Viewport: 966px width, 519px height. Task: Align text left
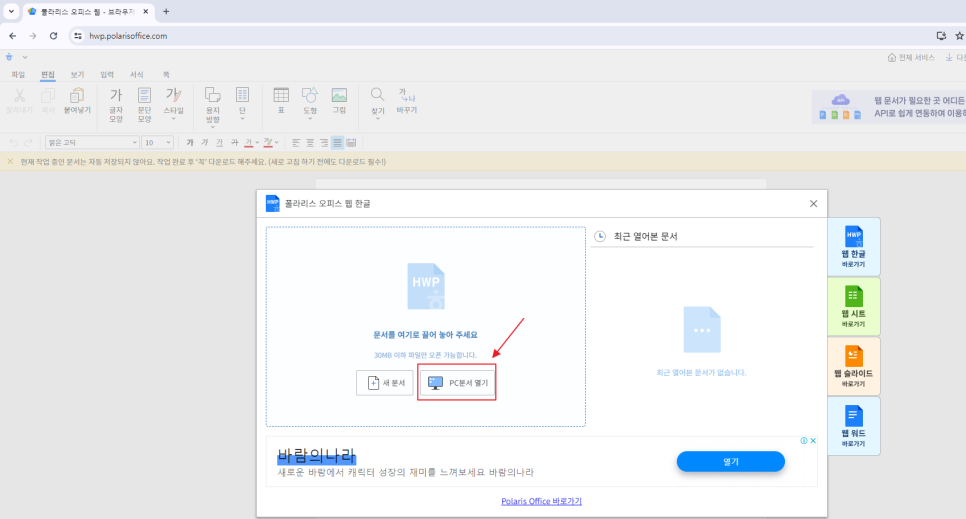tap(296, 142)
